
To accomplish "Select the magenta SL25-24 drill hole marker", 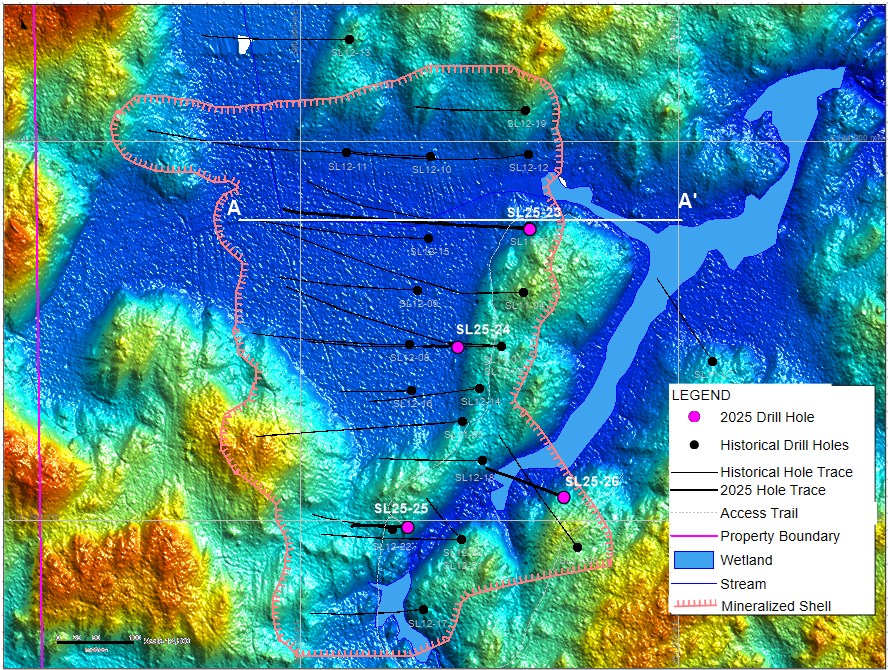I will coord(457,347).
